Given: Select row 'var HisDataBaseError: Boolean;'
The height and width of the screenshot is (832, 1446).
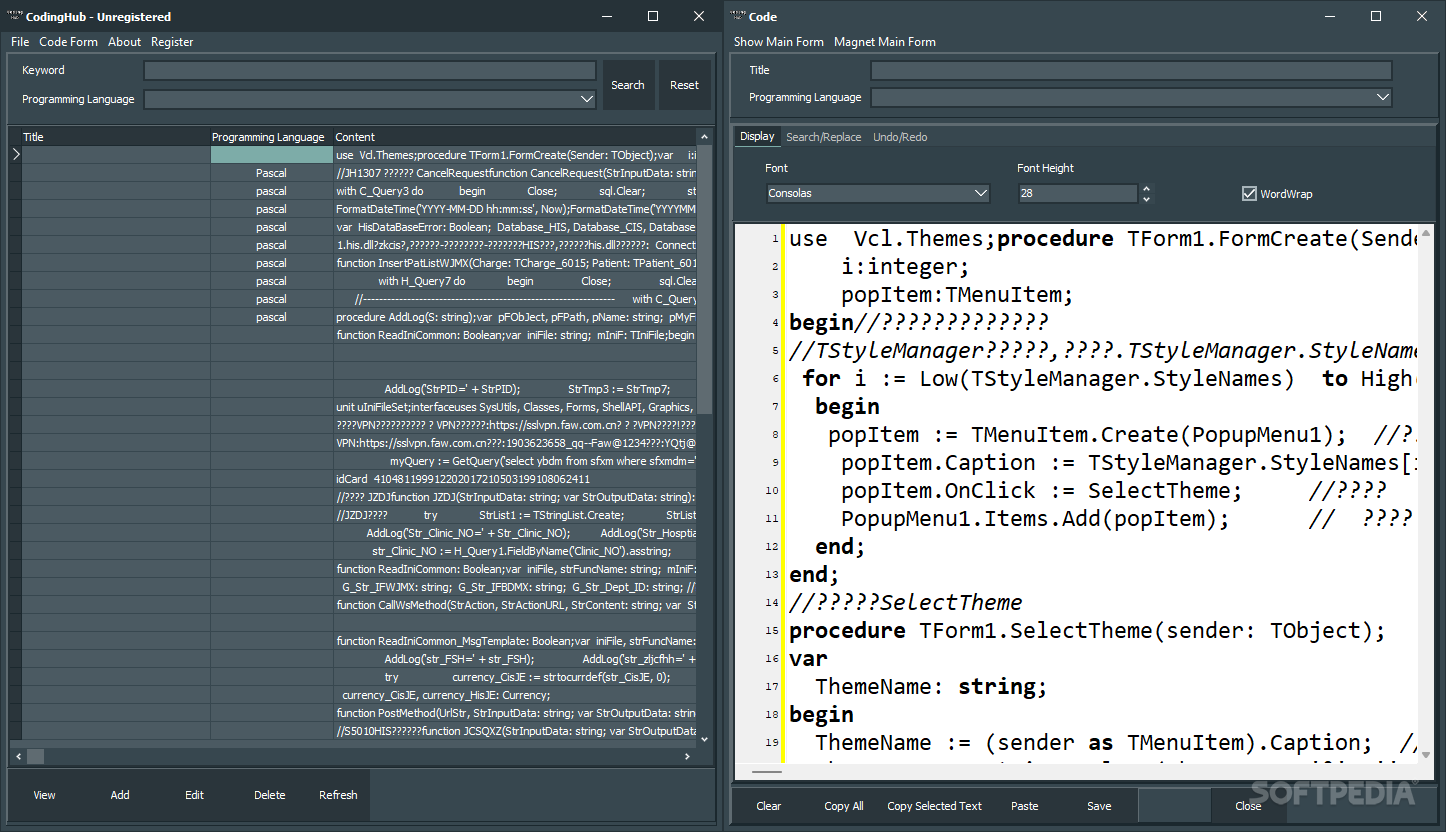Looking at the screenshot, I should click(515, 227).
